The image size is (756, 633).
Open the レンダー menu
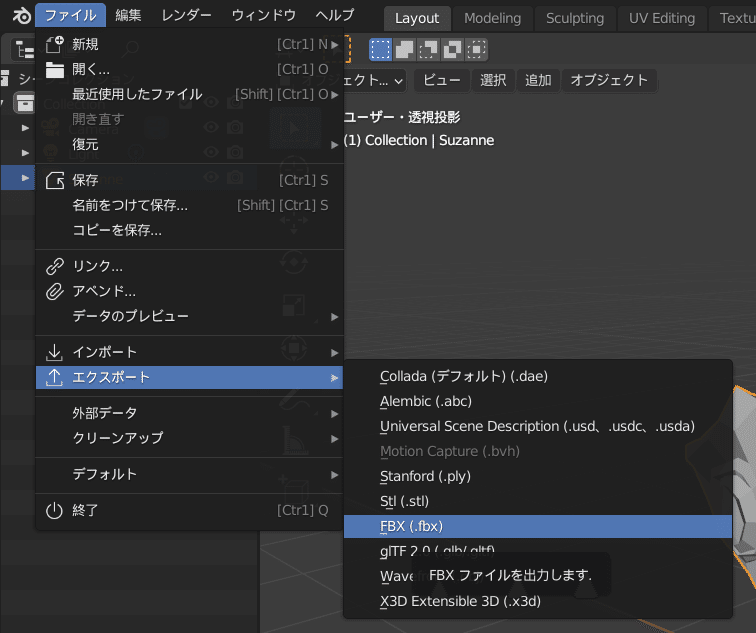click(x=186, y=15)
